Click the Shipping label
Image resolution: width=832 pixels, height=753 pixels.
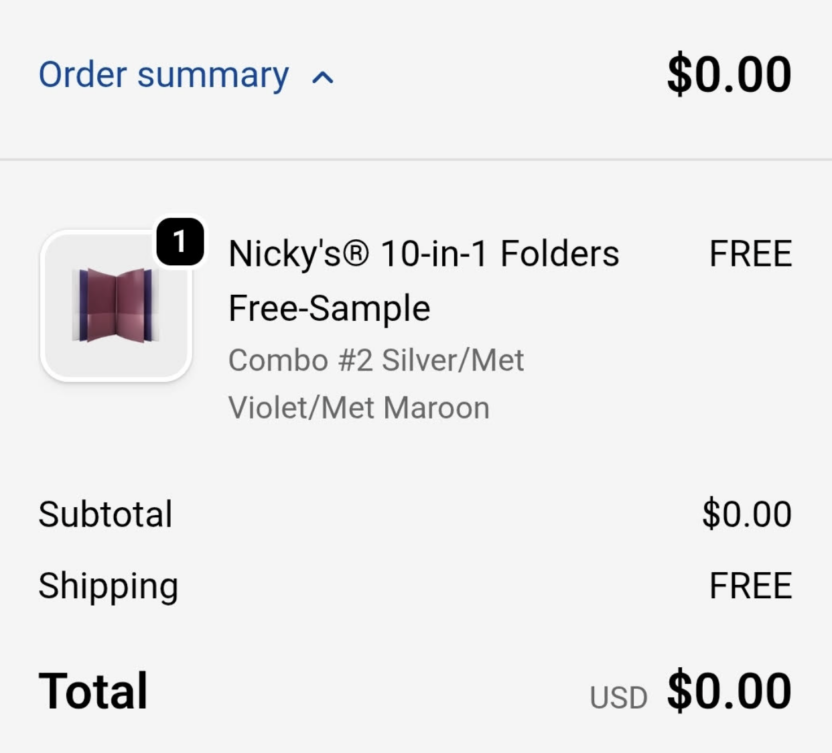(x=108, y=586)
